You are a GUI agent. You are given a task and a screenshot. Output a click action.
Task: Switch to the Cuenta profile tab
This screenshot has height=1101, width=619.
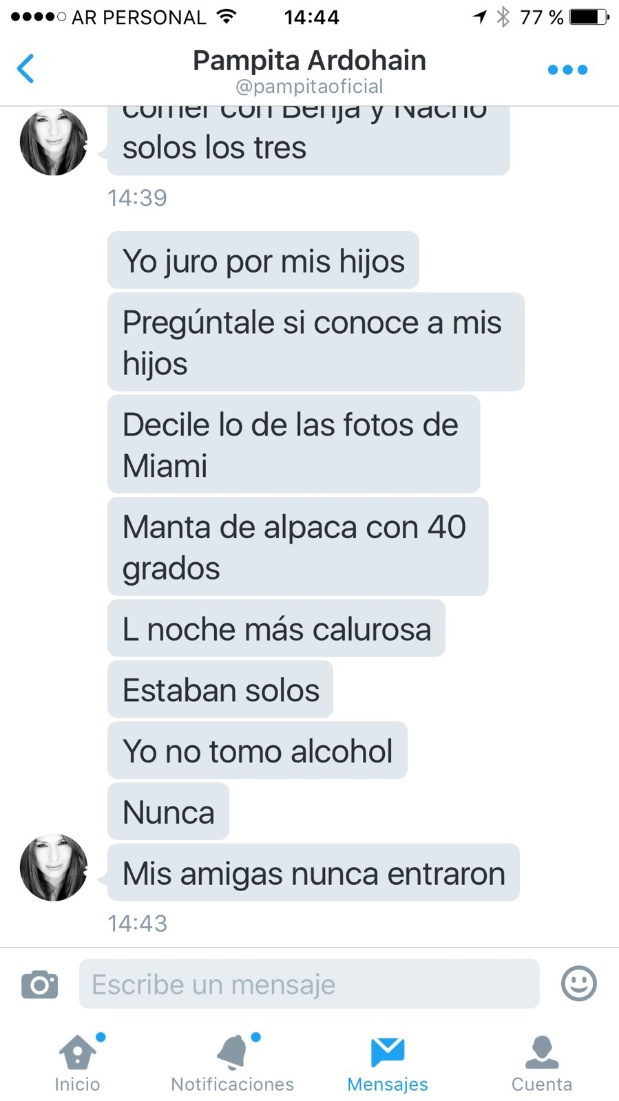(x=542, y=1062)
